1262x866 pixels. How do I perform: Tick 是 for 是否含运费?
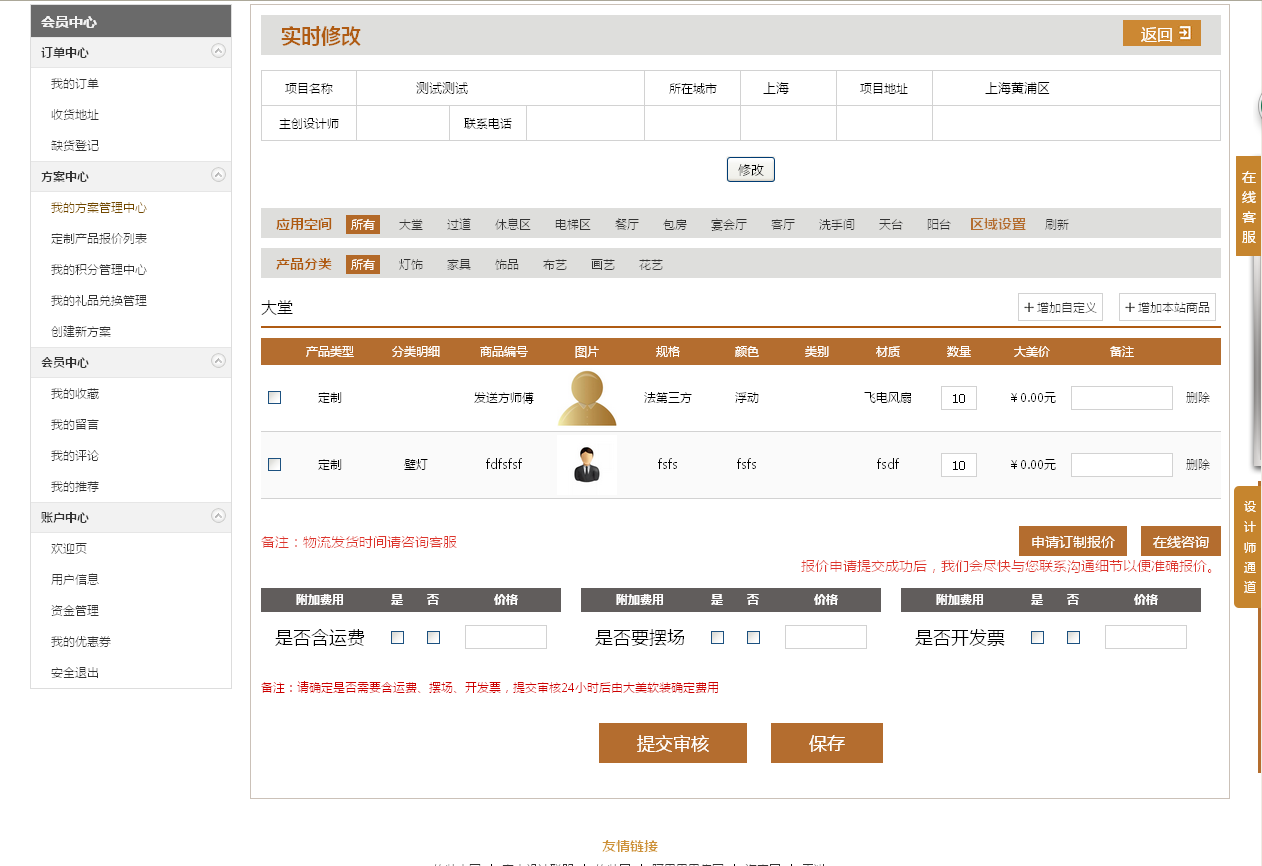pos(398,638)
